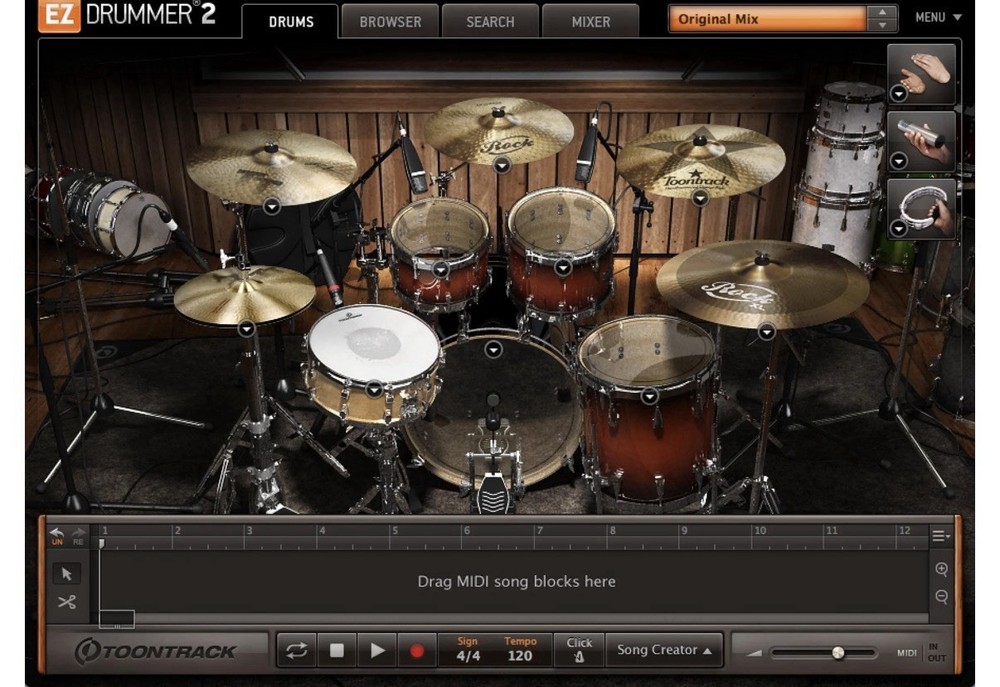Click the undo arrow above the timeline

tap(55, 533)
